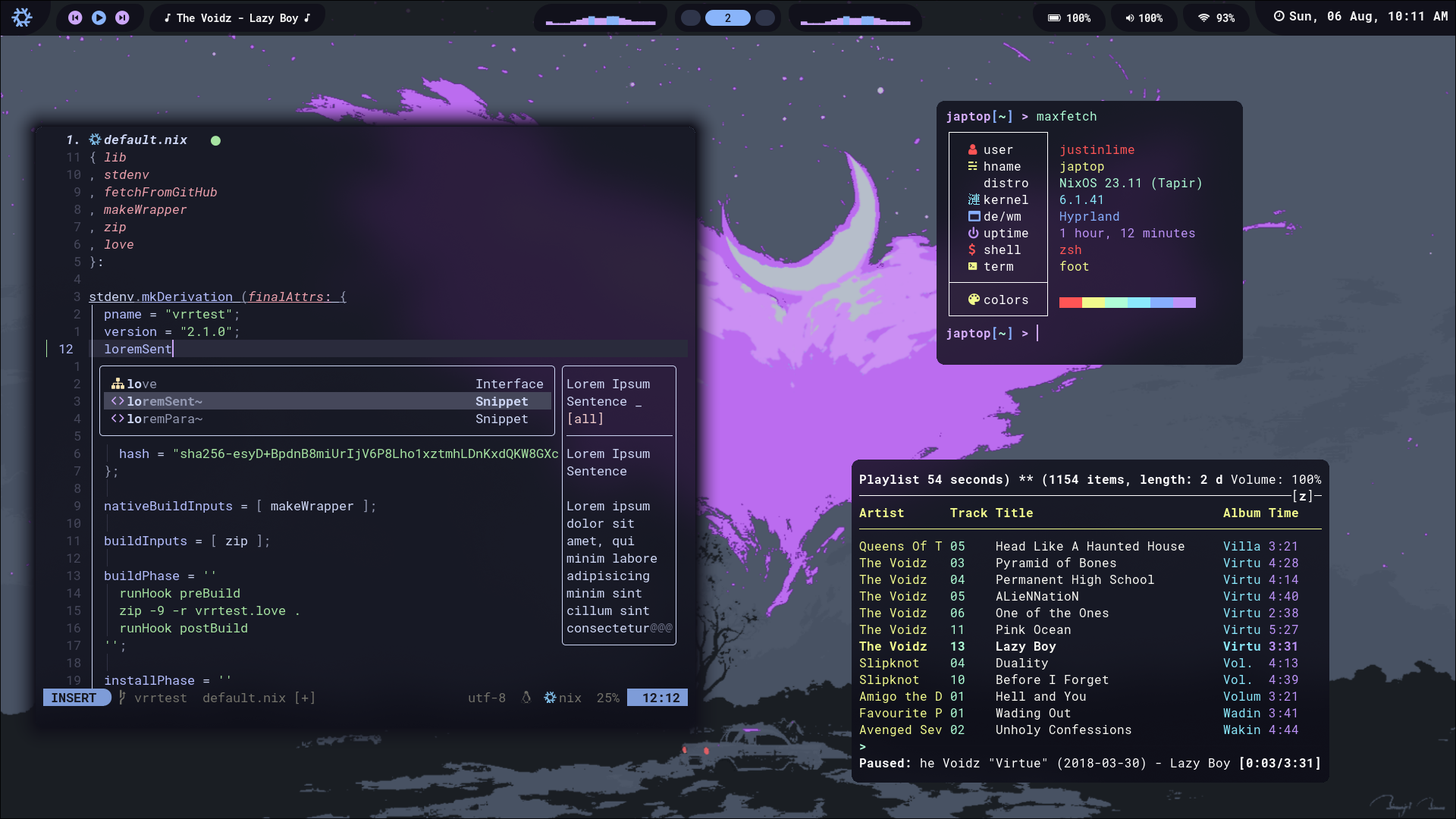Image resolution: width=1456 pixels, height=819 pixels.
Task: Click the now playing song title widget
Action: click(237, 17)
